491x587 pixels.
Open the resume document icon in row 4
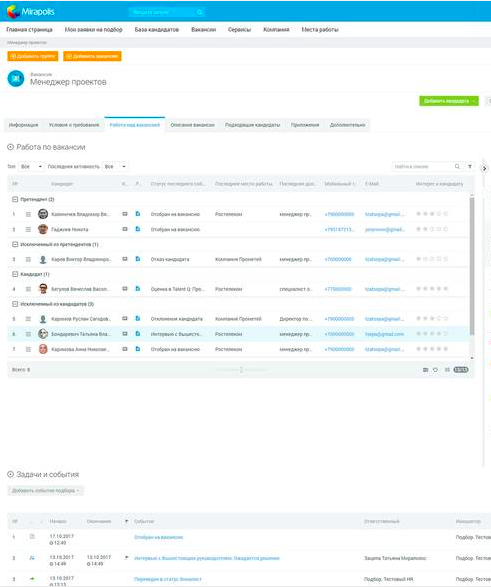138,289
